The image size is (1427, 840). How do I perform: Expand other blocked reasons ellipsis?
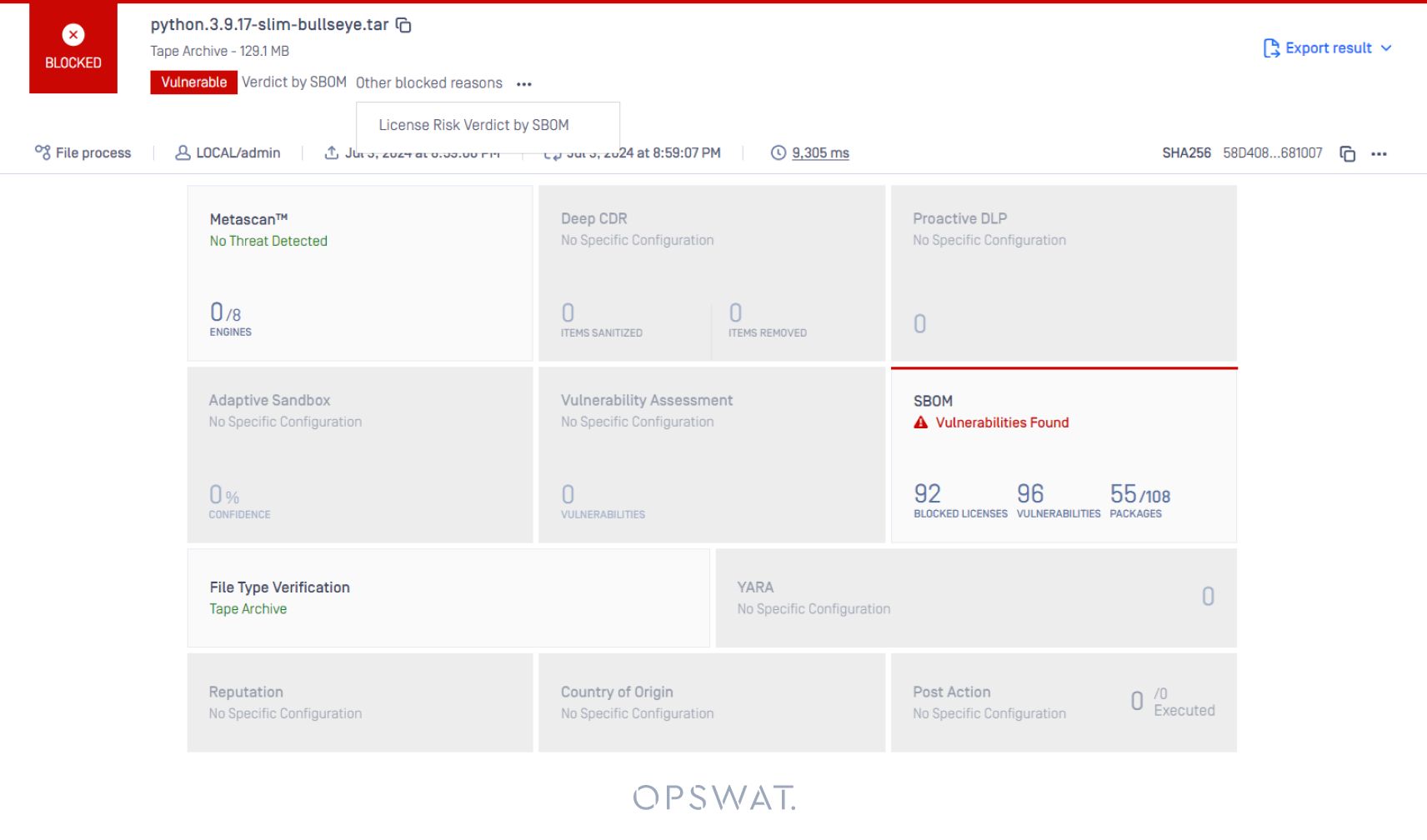pyautogui.click(x=523, y=83)
